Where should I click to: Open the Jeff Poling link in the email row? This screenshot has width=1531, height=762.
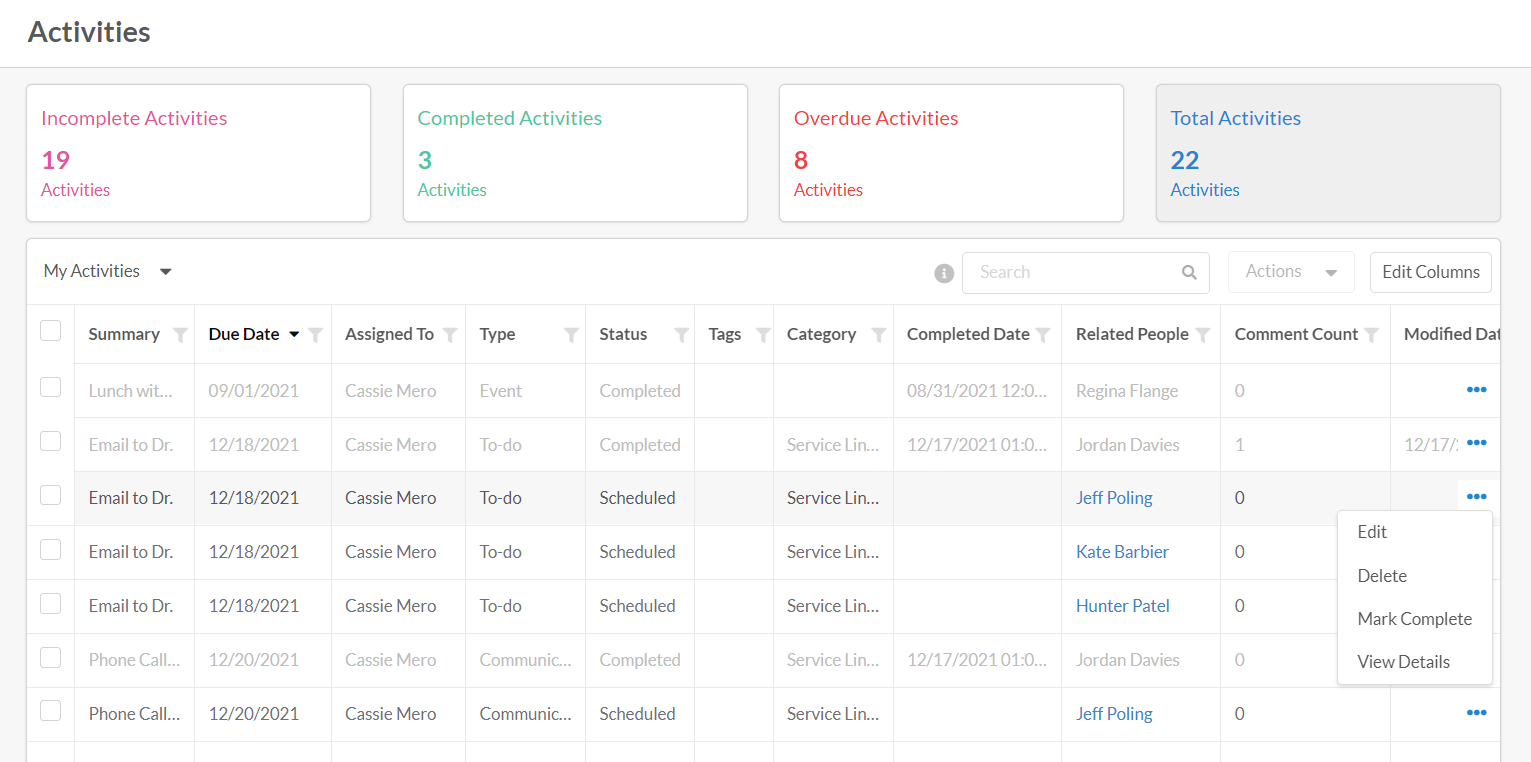pyautogui.click(x=1114, y=498)
